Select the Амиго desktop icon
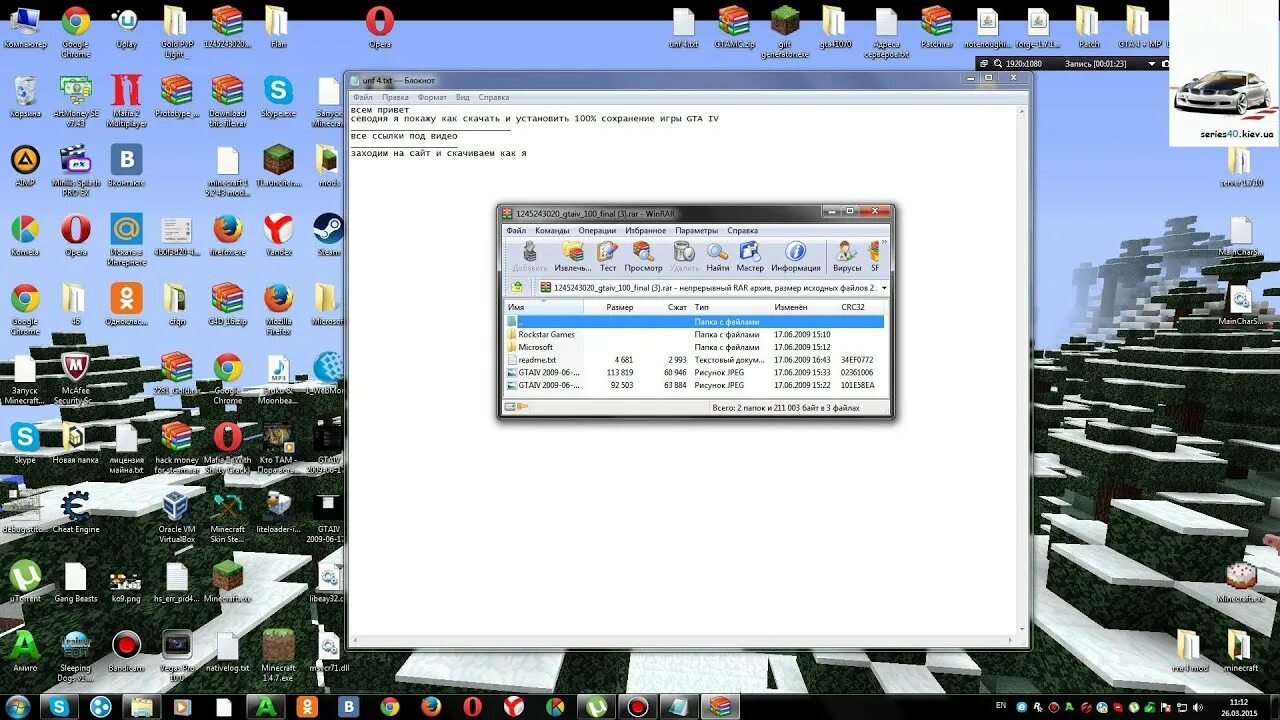Viewport: 1280px width, 720px height. tap(24, 651)
